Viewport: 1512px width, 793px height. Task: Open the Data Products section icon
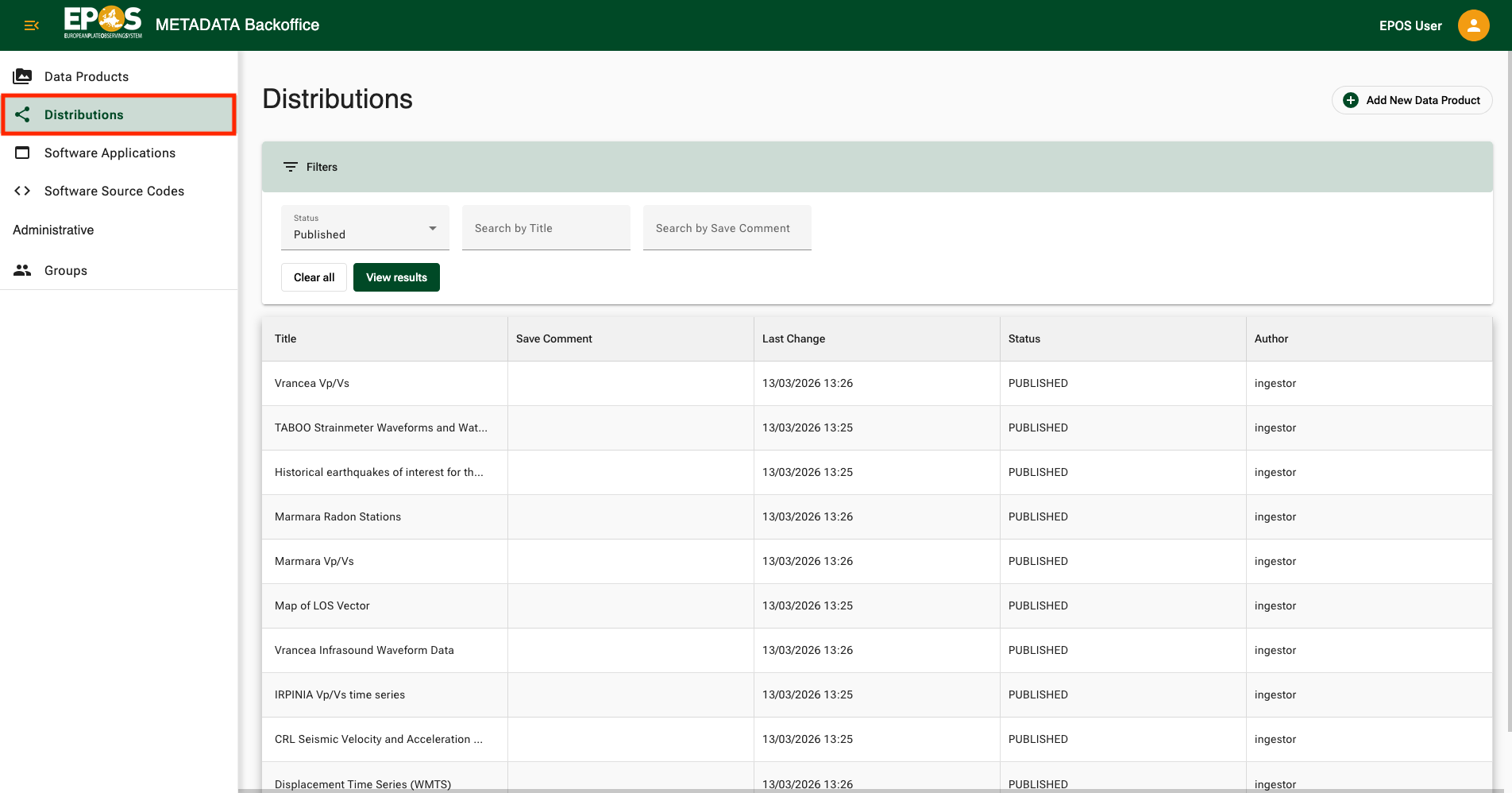coord(22,75)
